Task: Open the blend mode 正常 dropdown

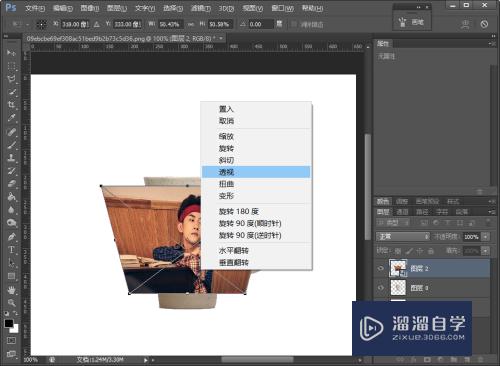Action: tap(403, 237)
